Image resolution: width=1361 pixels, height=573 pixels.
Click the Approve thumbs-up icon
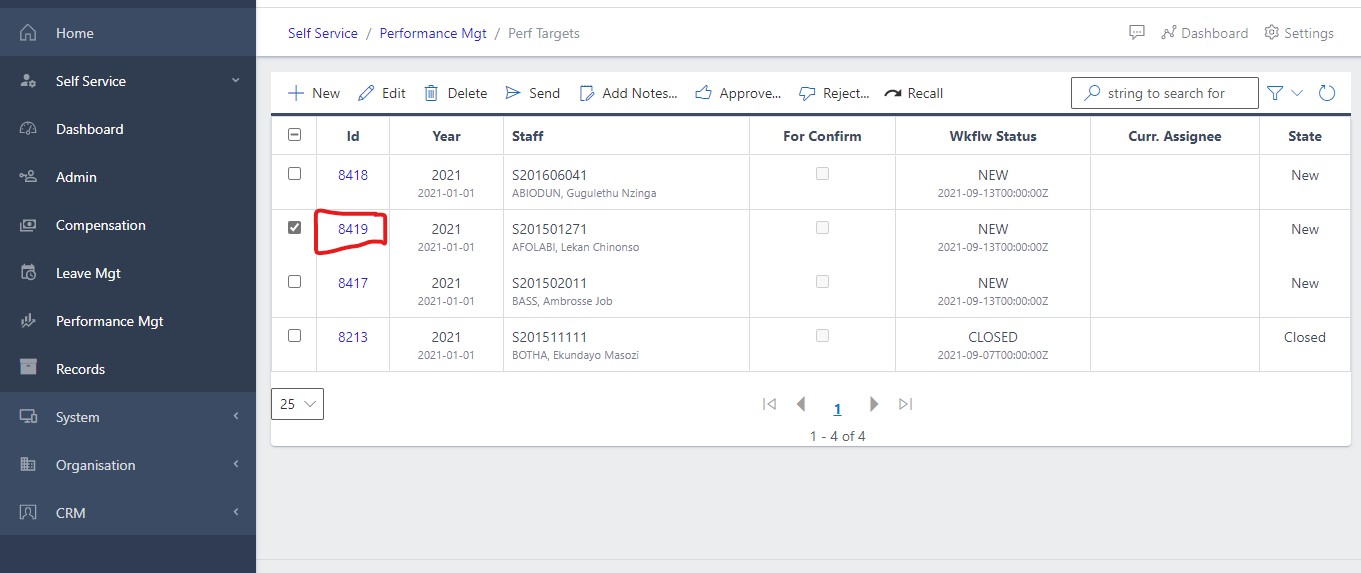pyautogui.click(x=703, y=93)
